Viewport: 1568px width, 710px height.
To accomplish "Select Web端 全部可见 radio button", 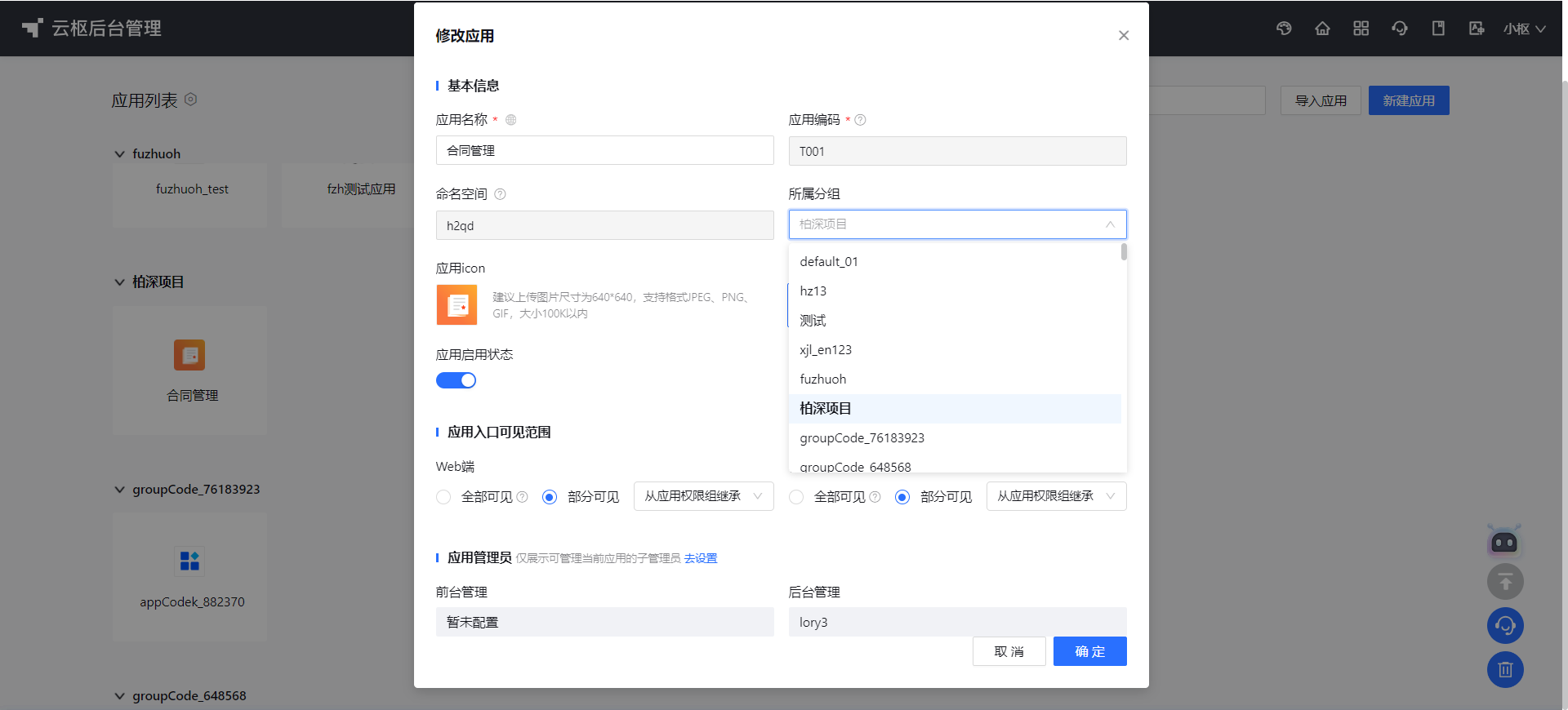I will pyautogui.click(x=443, y=497).
